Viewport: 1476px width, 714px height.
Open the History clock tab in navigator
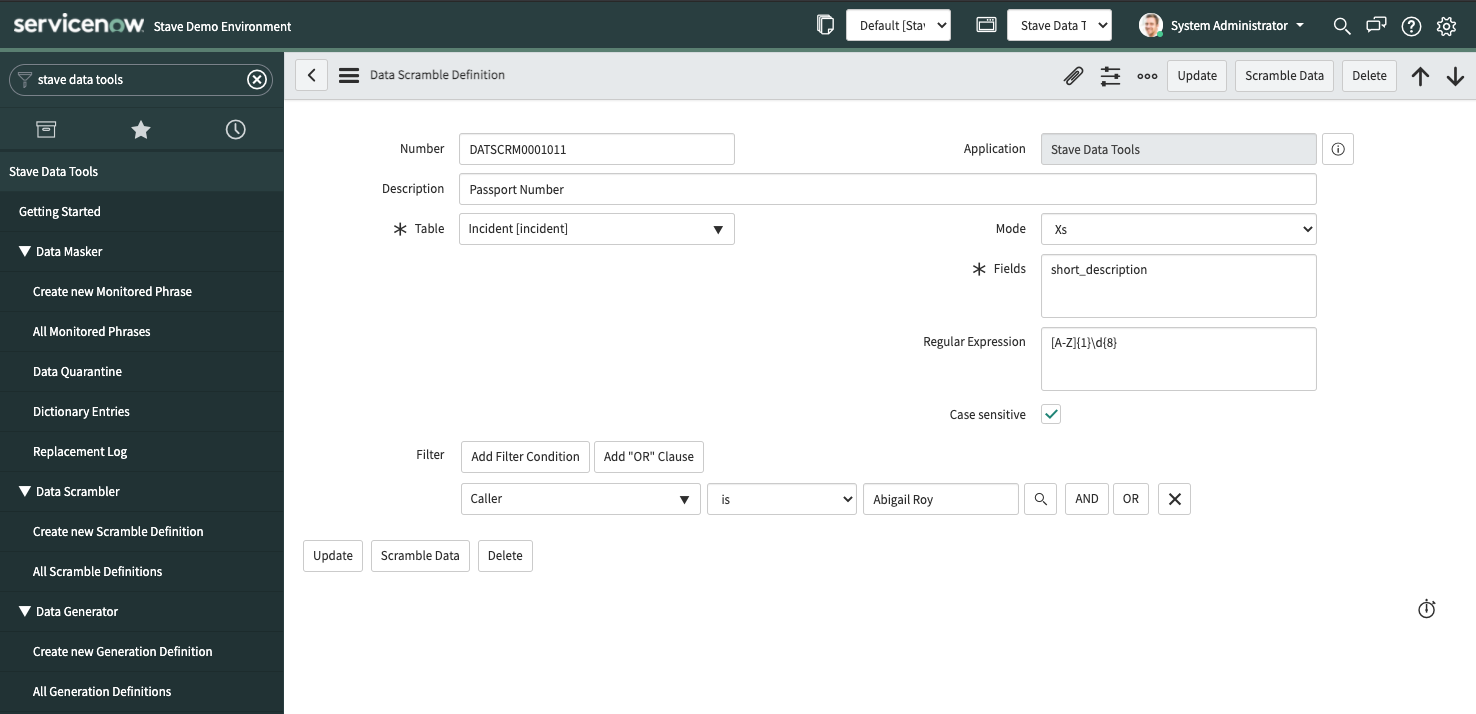[236, 130]
